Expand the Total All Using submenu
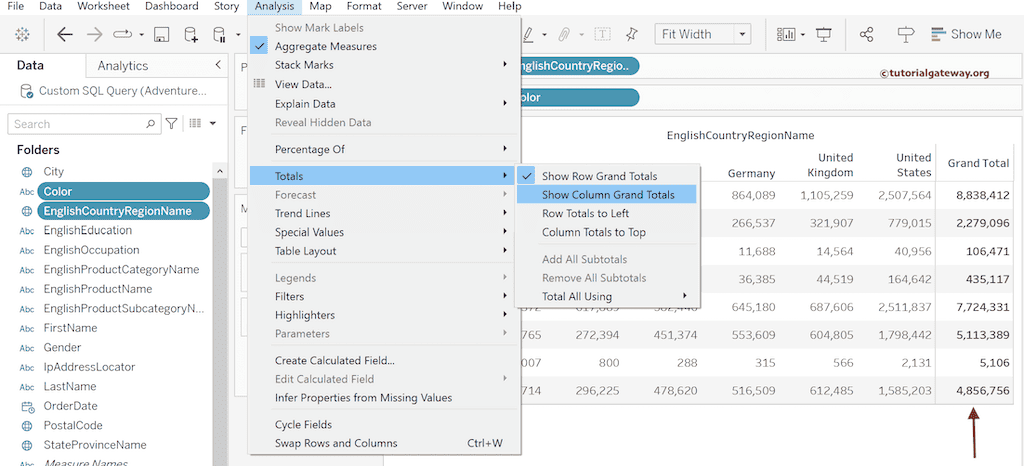Screen dimensions: 1024x466 coord(608,296)
